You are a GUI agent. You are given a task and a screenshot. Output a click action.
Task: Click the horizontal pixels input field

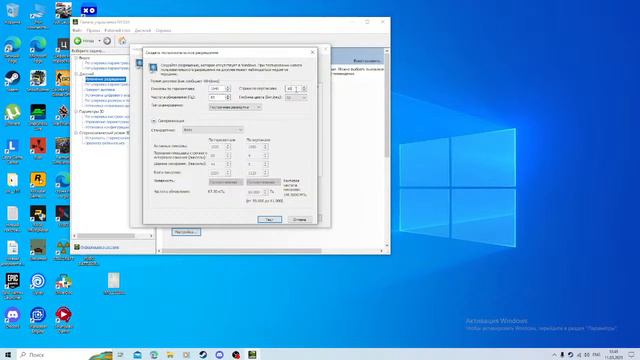(217, 89)
